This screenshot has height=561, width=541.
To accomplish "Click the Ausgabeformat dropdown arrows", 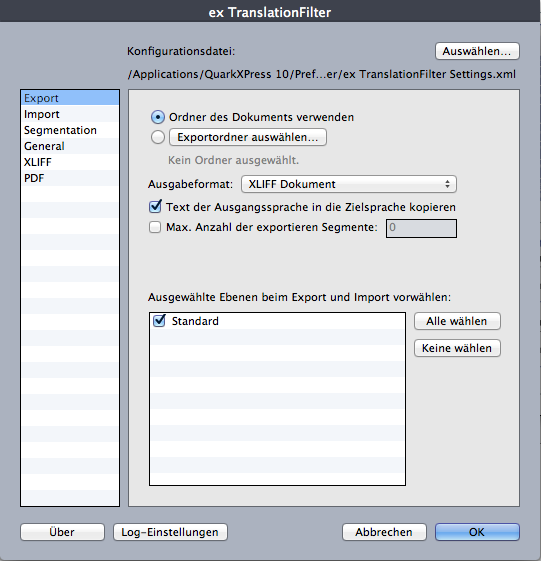I will point(447,184).
